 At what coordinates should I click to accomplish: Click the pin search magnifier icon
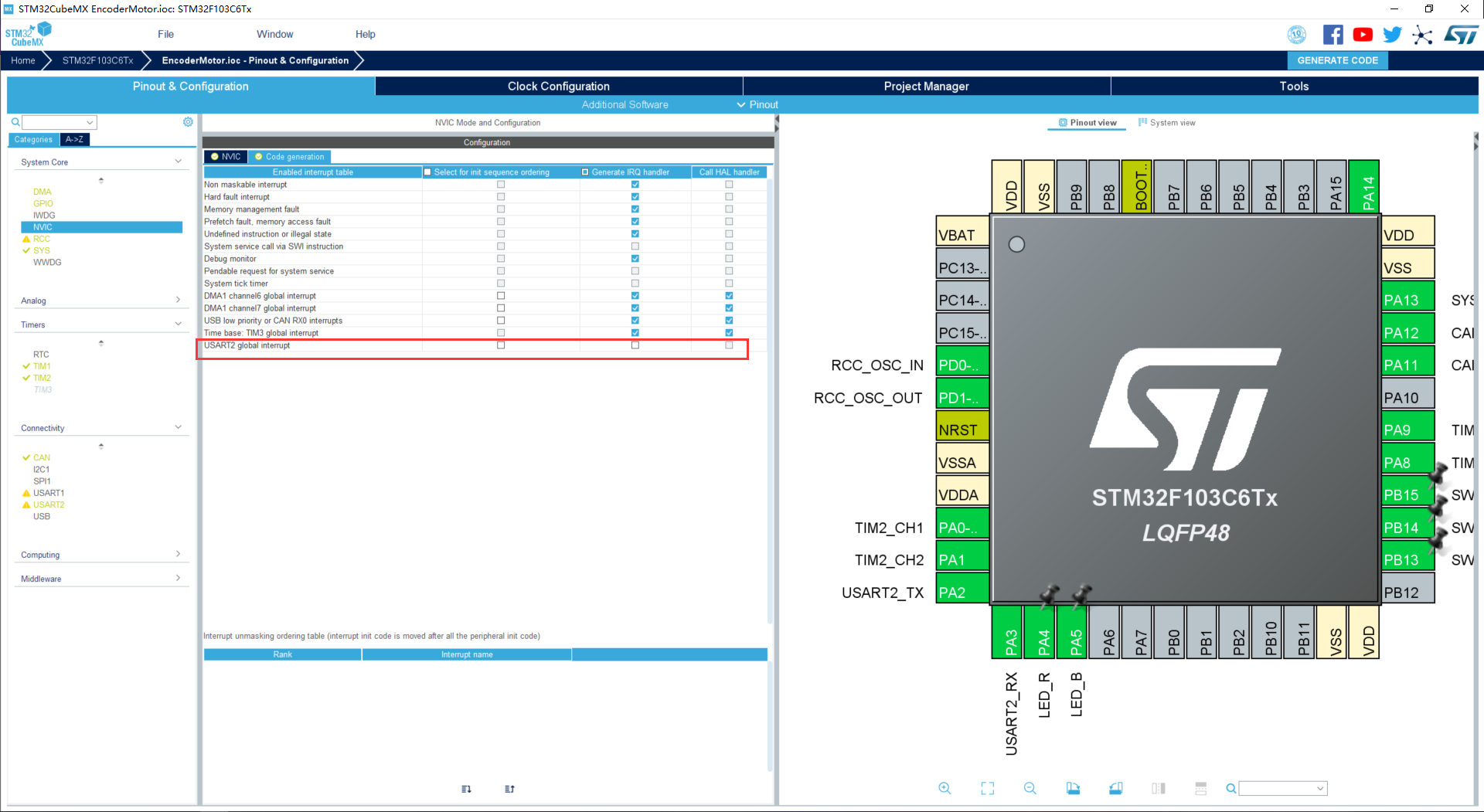(1230, 788)
